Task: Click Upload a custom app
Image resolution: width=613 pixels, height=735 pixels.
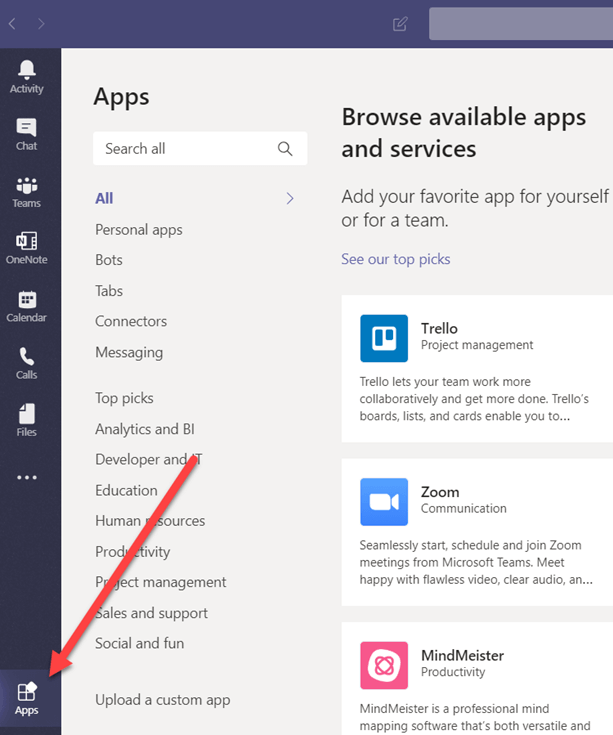Action: click(162, 699)
